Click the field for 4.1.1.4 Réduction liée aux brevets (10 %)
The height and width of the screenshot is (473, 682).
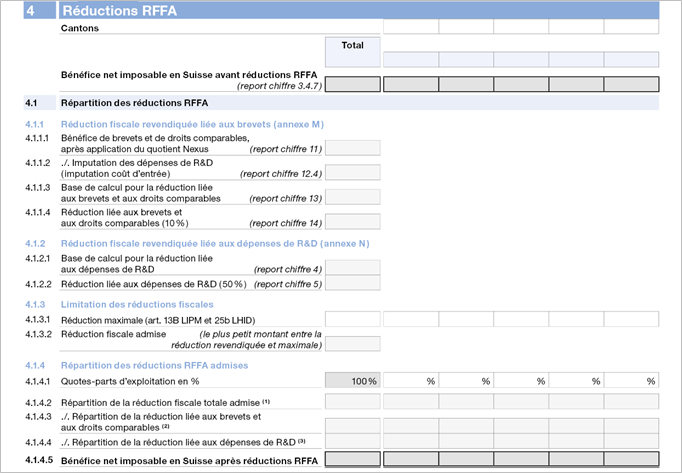click(353, 221)
